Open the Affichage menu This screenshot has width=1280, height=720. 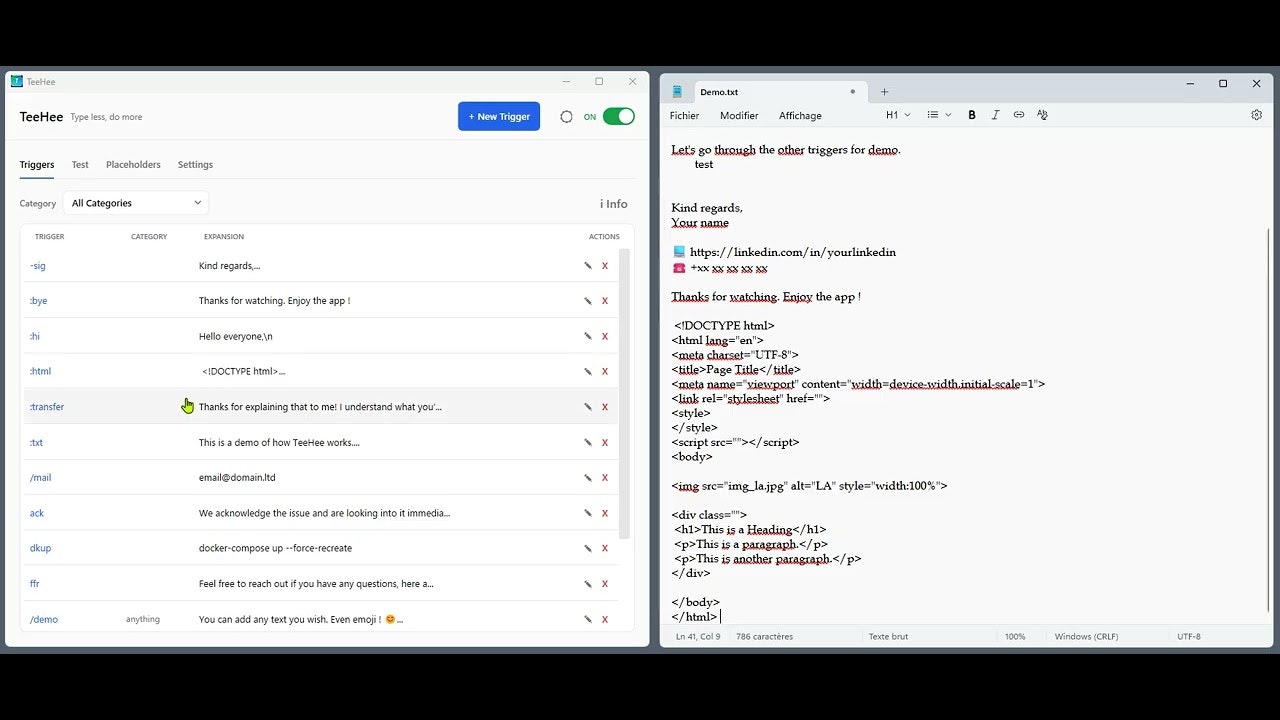[x=800, y=115]
